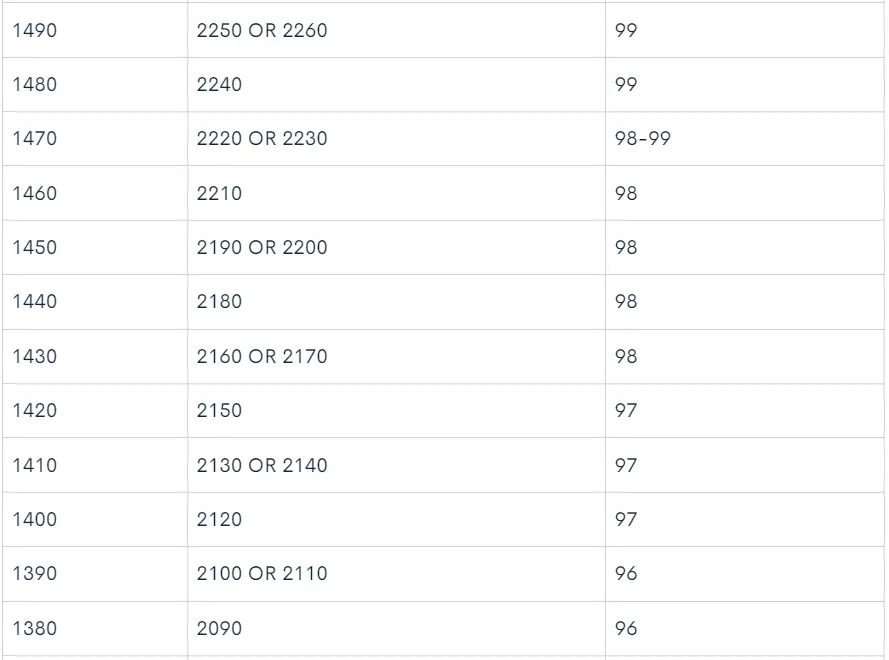Screen dimensions: 889x660
Task: Select the 2180 table cell
Action: coord(220,301)
